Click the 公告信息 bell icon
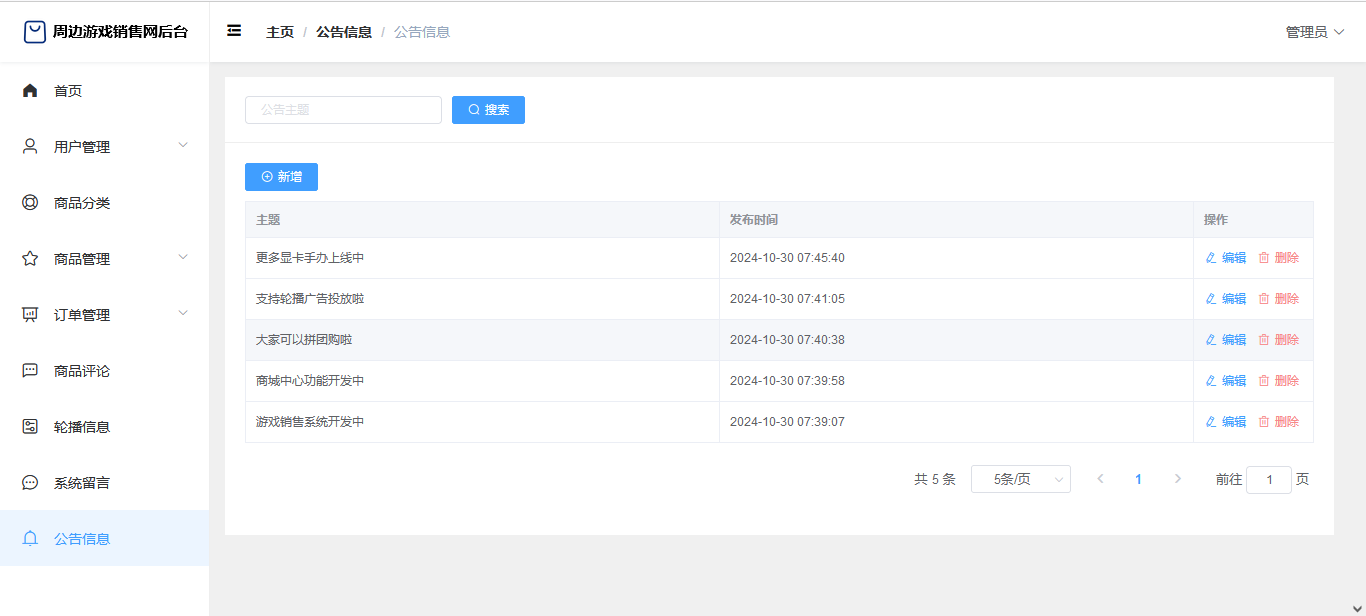 pos(30,539)
